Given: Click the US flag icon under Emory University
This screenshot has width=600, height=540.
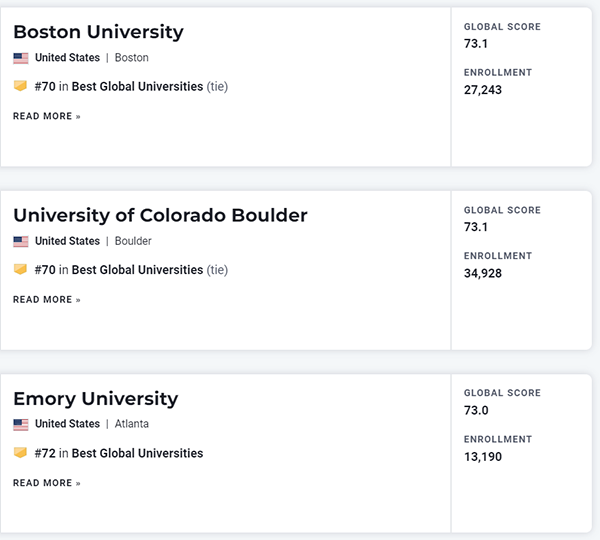Looking at the screenshot, I should (21, 424).
